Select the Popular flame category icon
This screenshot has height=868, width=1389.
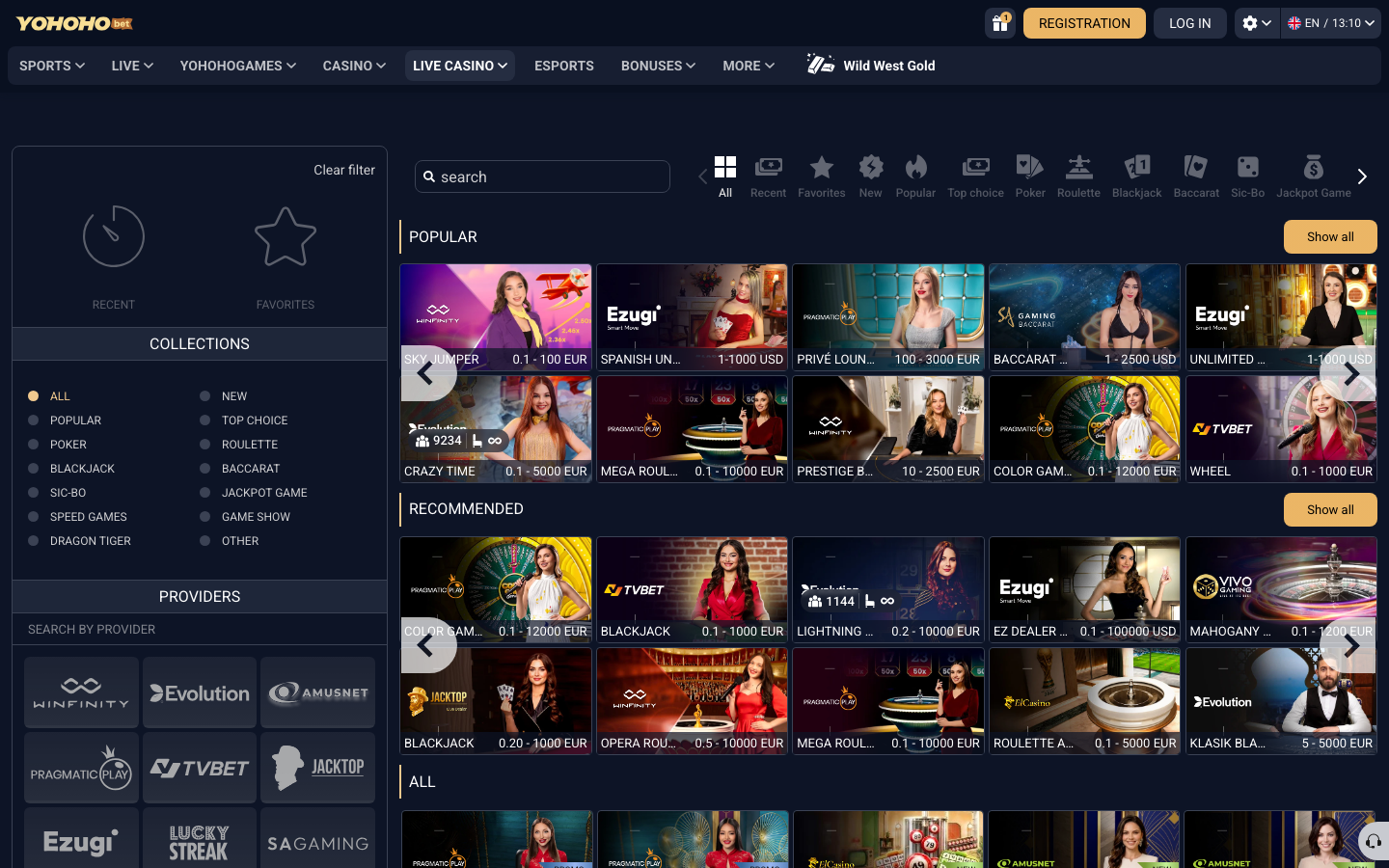pyautogui.click(x=915, y=167)
